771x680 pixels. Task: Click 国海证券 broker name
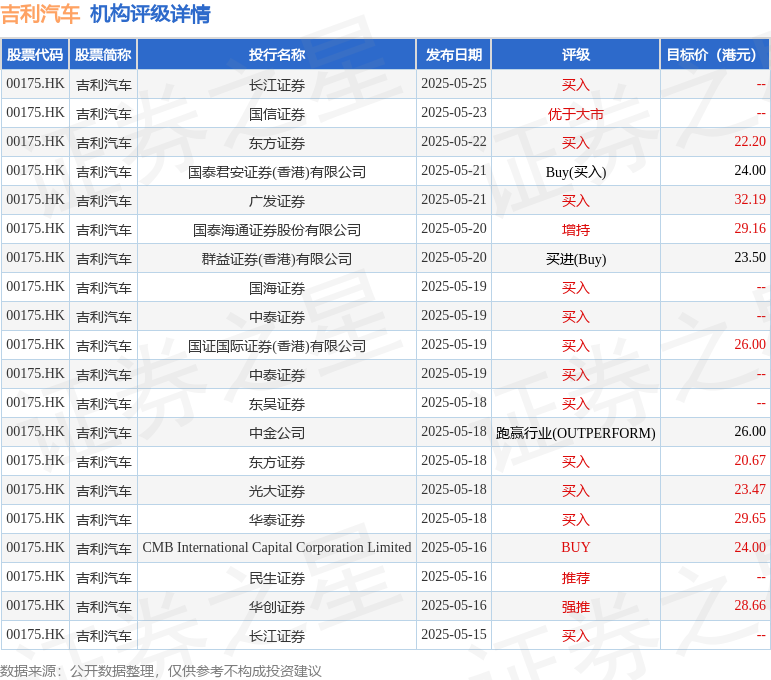[x=277, y=288]
